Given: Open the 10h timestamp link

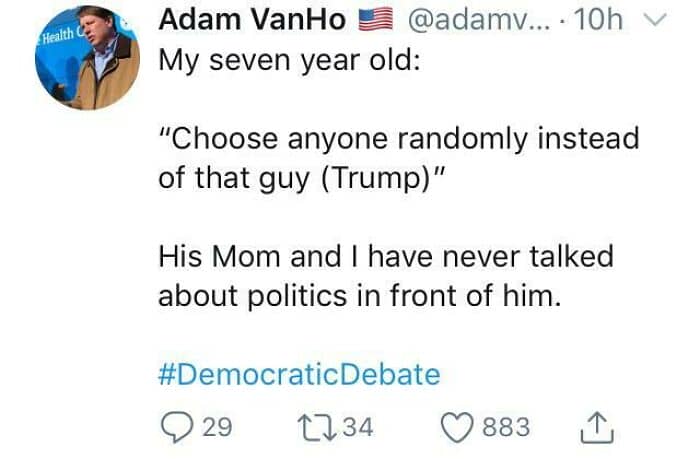Looking at the screenshot, I should [x=598, y=20].
